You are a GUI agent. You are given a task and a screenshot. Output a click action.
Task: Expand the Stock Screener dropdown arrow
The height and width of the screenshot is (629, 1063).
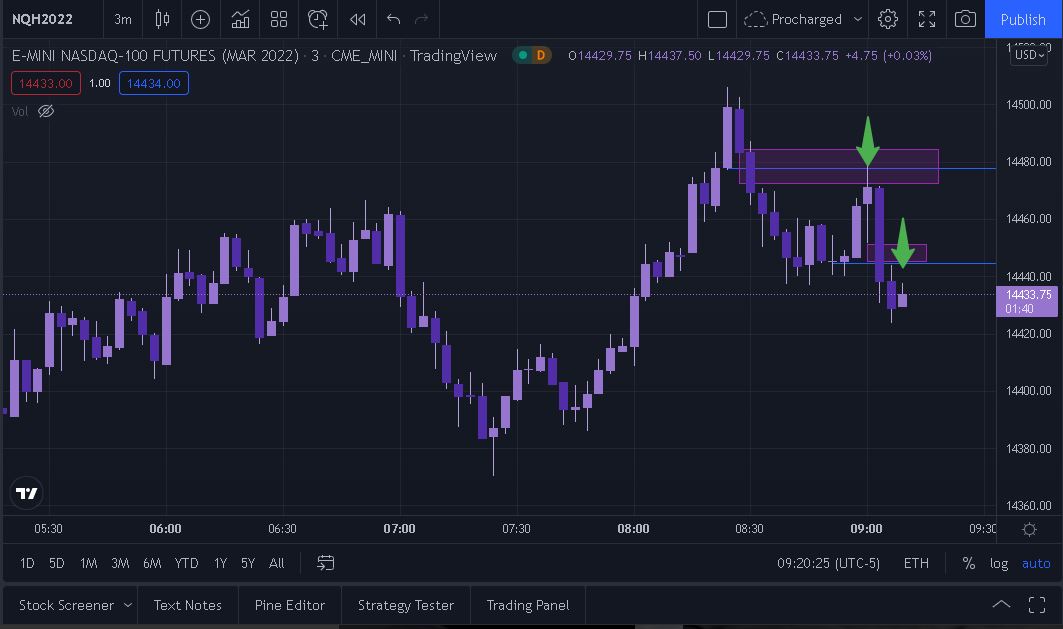[x=128, y=605]
